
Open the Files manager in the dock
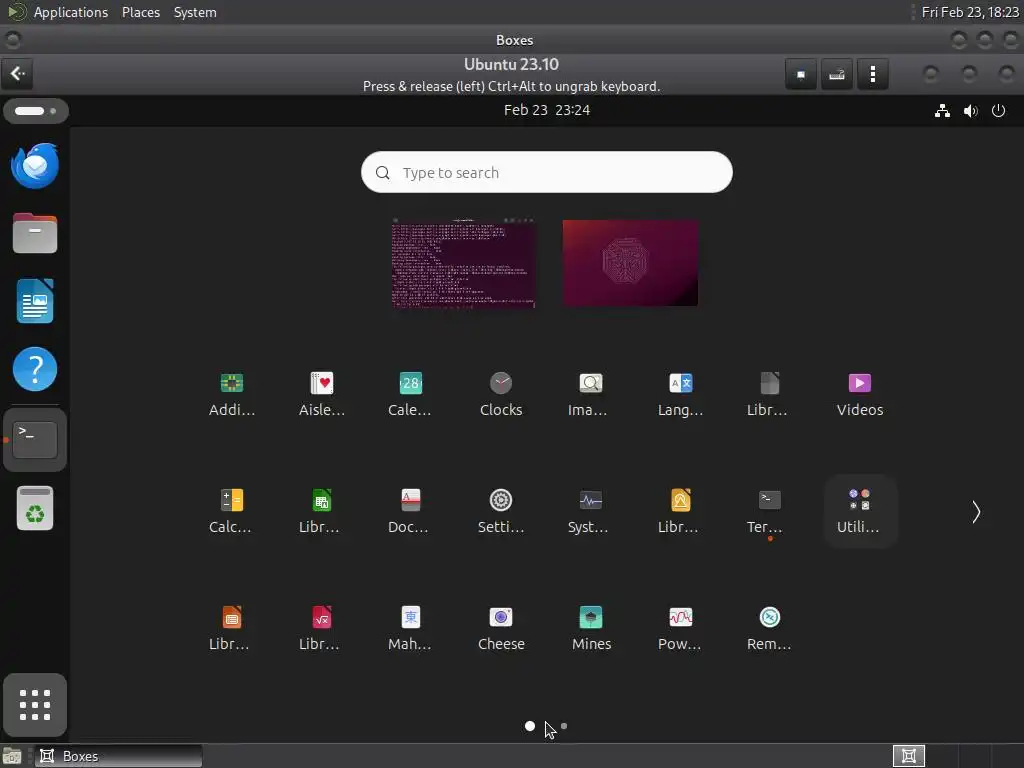(x=35, y=233)
